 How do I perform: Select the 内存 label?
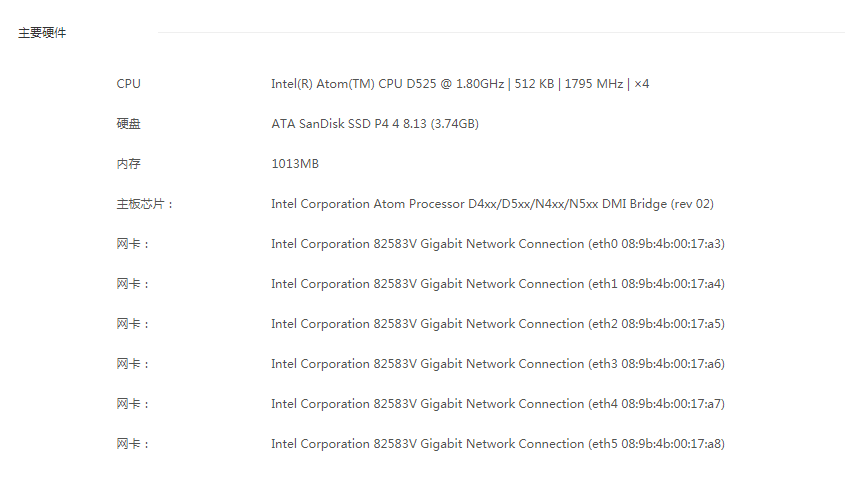(x=128, y=164)
